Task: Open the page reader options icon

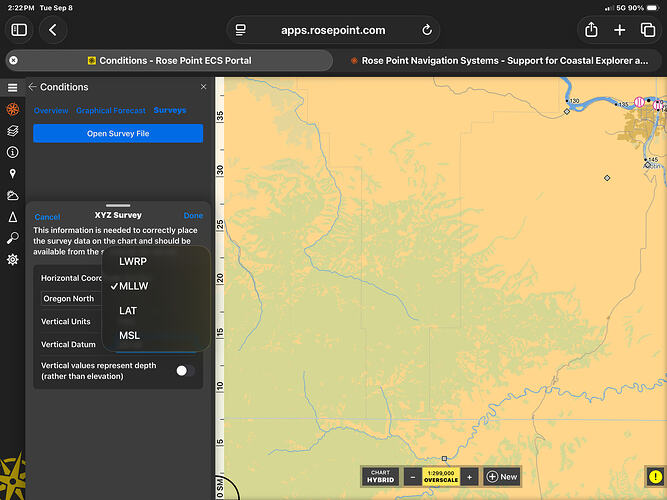Action: [x=241, y=30]
